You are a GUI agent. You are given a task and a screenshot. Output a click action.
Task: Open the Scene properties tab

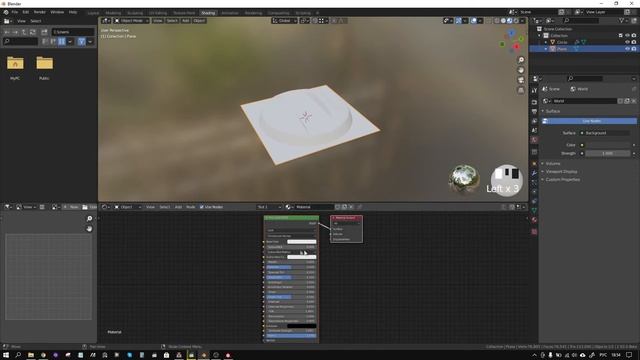point(534,130)
